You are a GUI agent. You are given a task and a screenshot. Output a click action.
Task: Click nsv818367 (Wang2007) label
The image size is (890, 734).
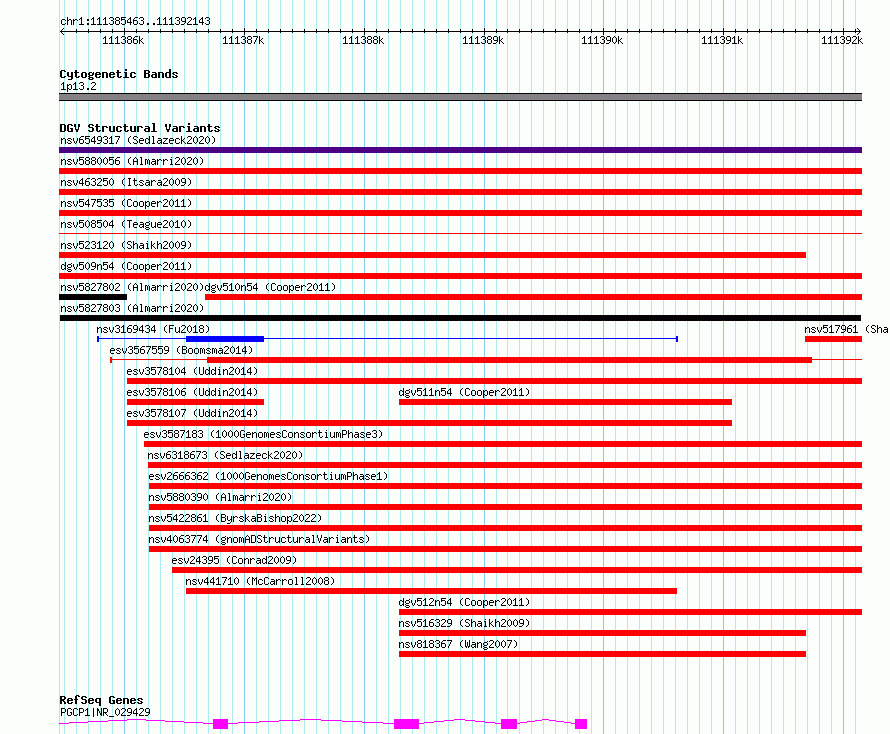pyautogui.click(x=458, y=644)
